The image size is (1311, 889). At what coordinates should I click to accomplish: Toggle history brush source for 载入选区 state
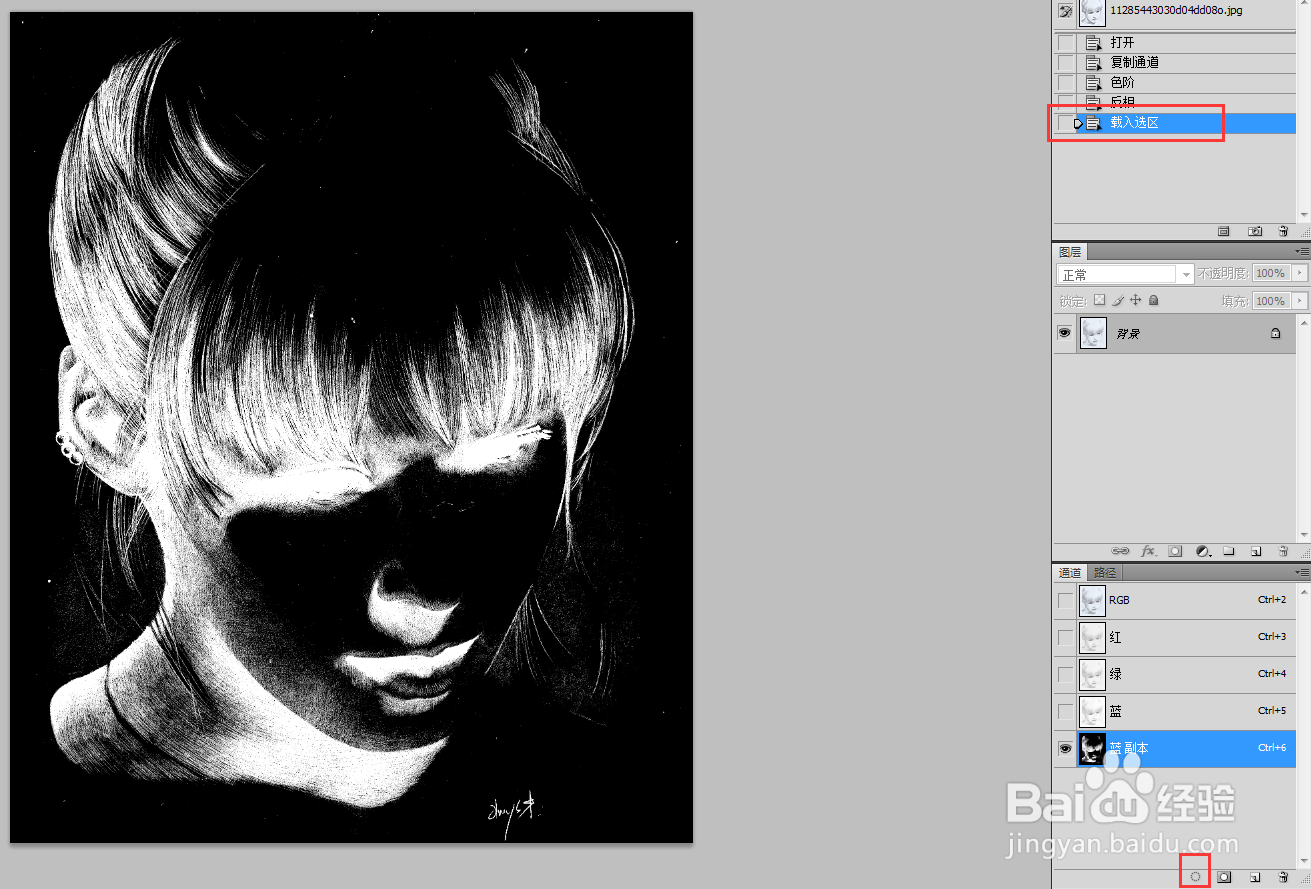point(1066,123)
